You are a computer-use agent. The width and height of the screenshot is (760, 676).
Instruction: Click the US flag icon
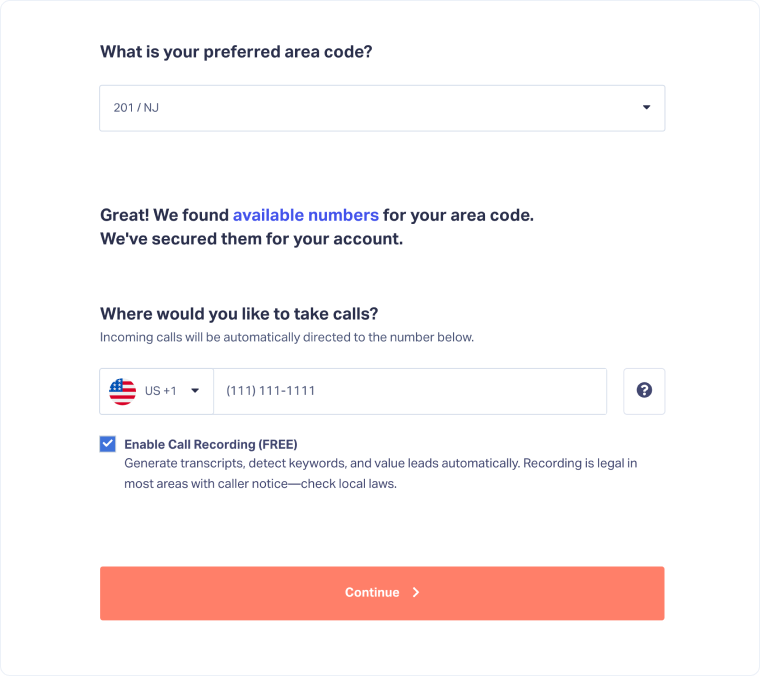[122, 391]
